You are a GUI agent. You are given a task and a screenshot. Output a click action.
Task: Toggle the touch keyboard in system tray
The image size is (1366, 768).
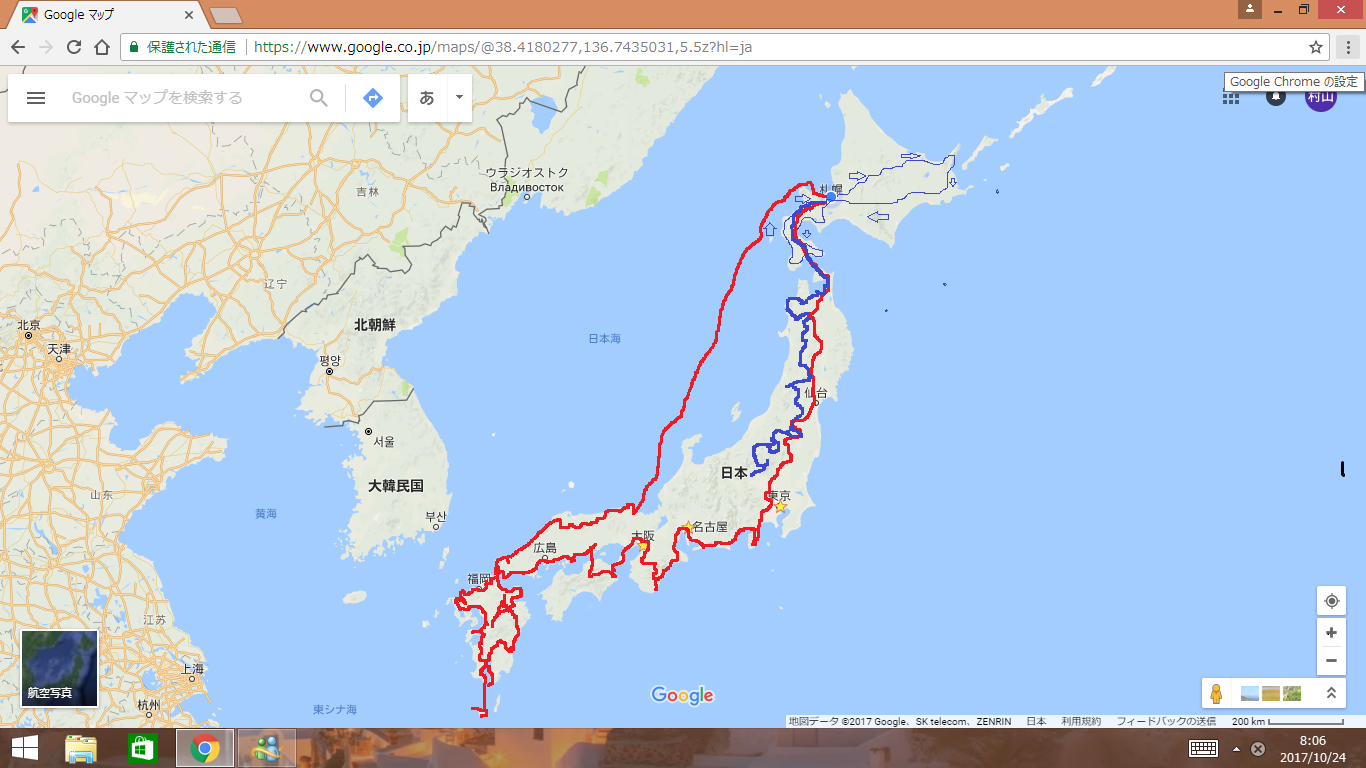click(1203, 748)
